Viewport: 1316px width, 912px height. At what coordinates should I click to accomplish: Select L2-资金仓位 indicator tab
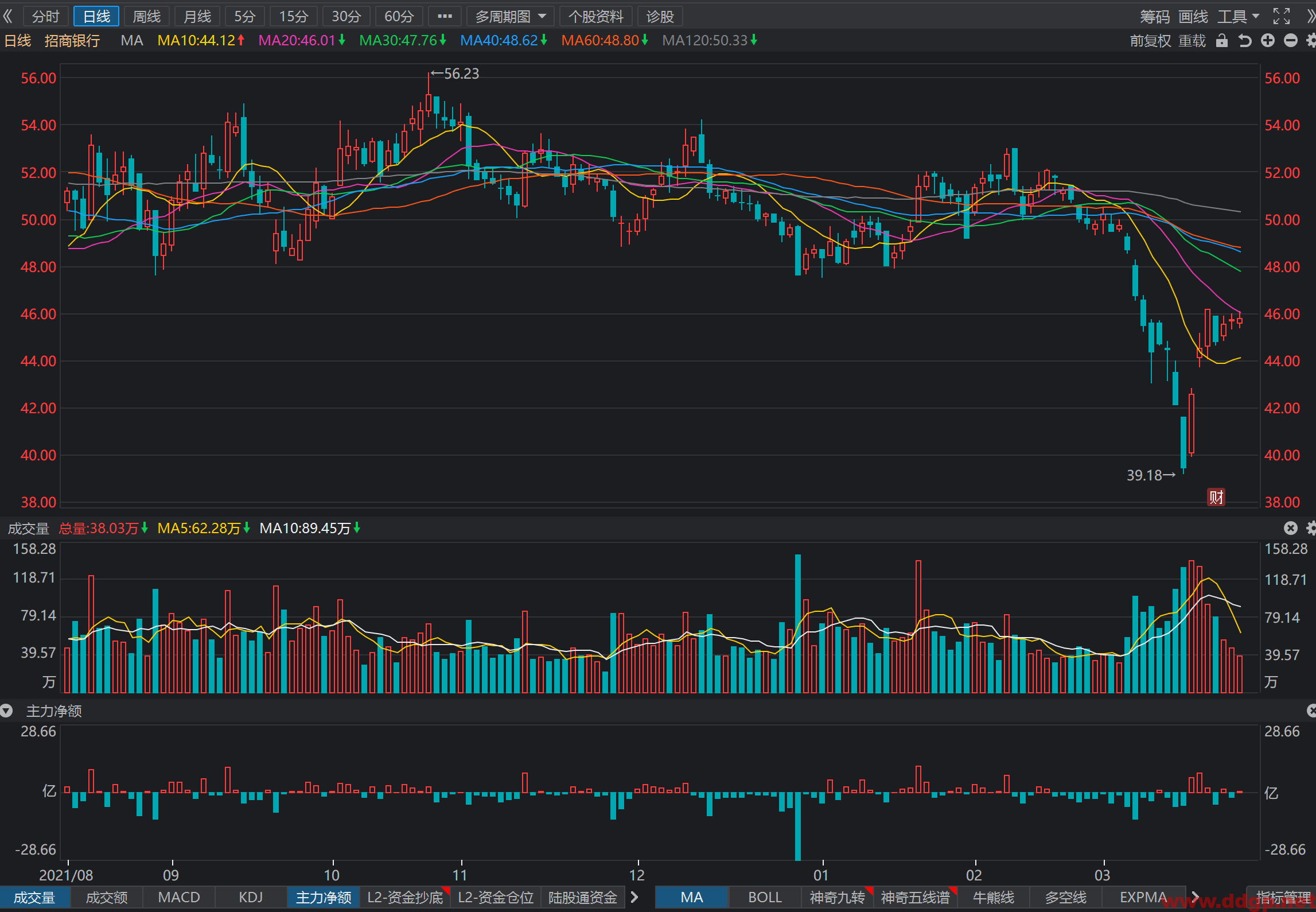[496, 897]
